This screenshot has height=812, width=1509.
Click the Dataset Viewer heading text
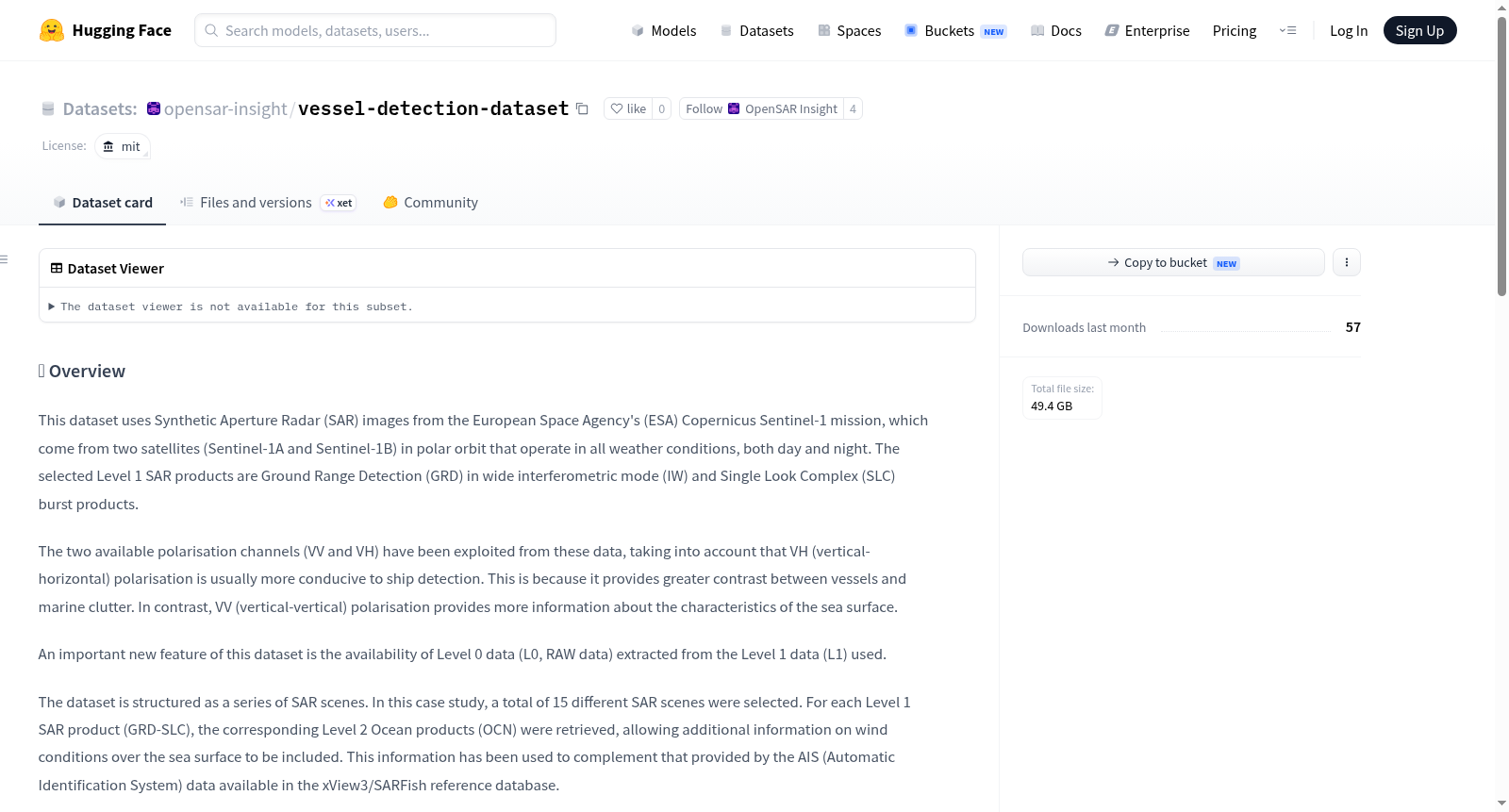(116, 269)
